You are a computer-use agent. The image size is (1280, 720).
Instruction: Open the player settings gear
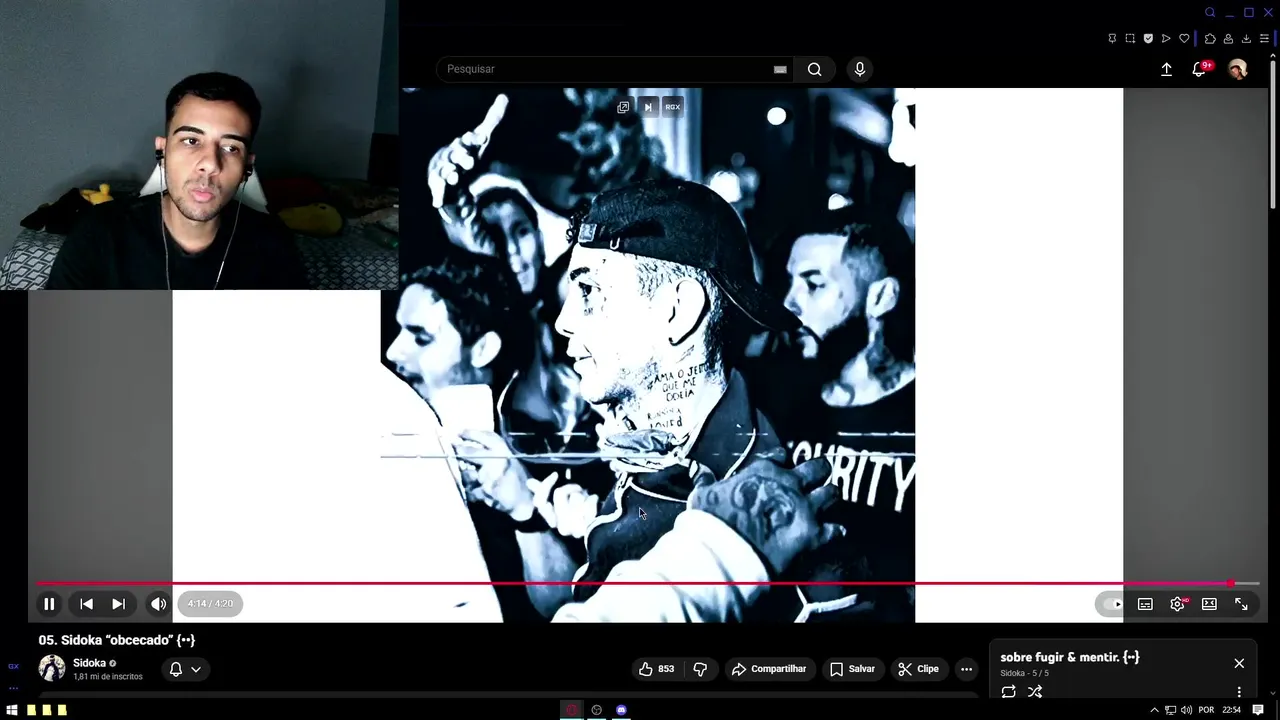(x=1177, y=604)
